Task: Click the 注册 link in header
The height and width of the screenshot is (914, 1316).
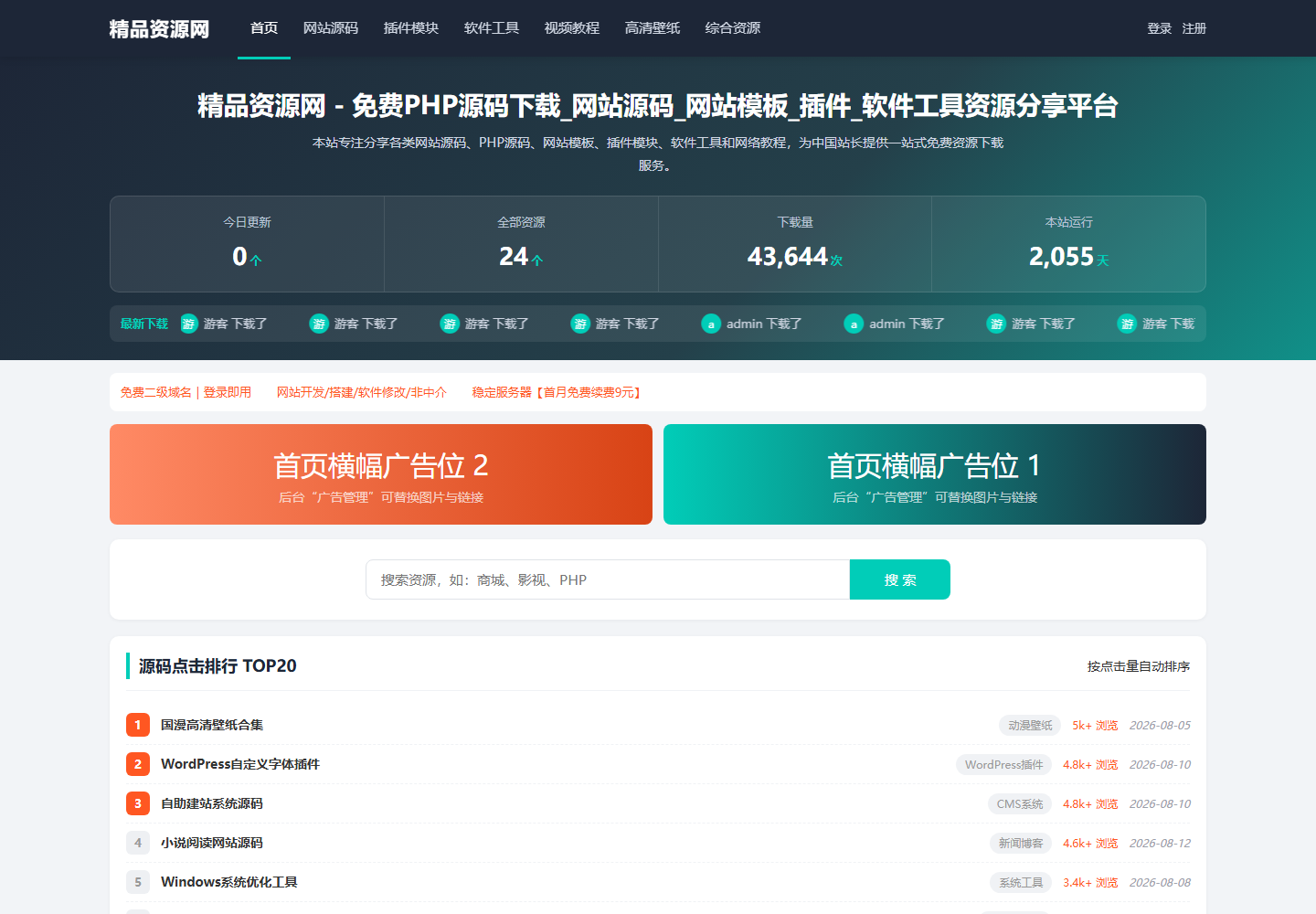Action: 1194,28
